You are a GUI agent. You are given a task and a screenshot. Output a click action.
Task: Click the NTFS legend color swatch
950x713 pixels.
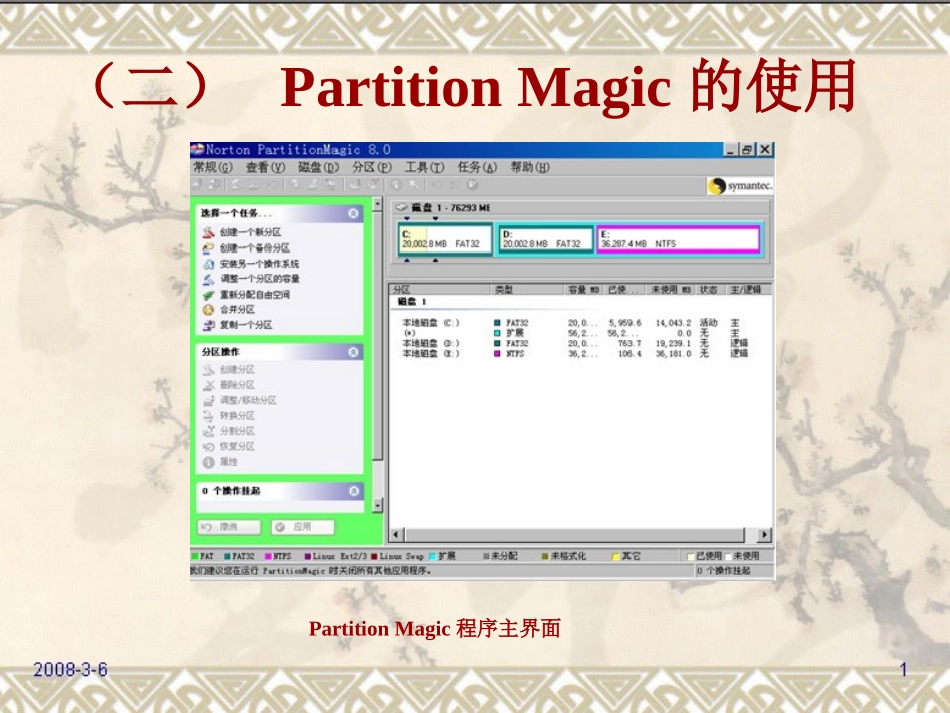[x=268, y=556]
